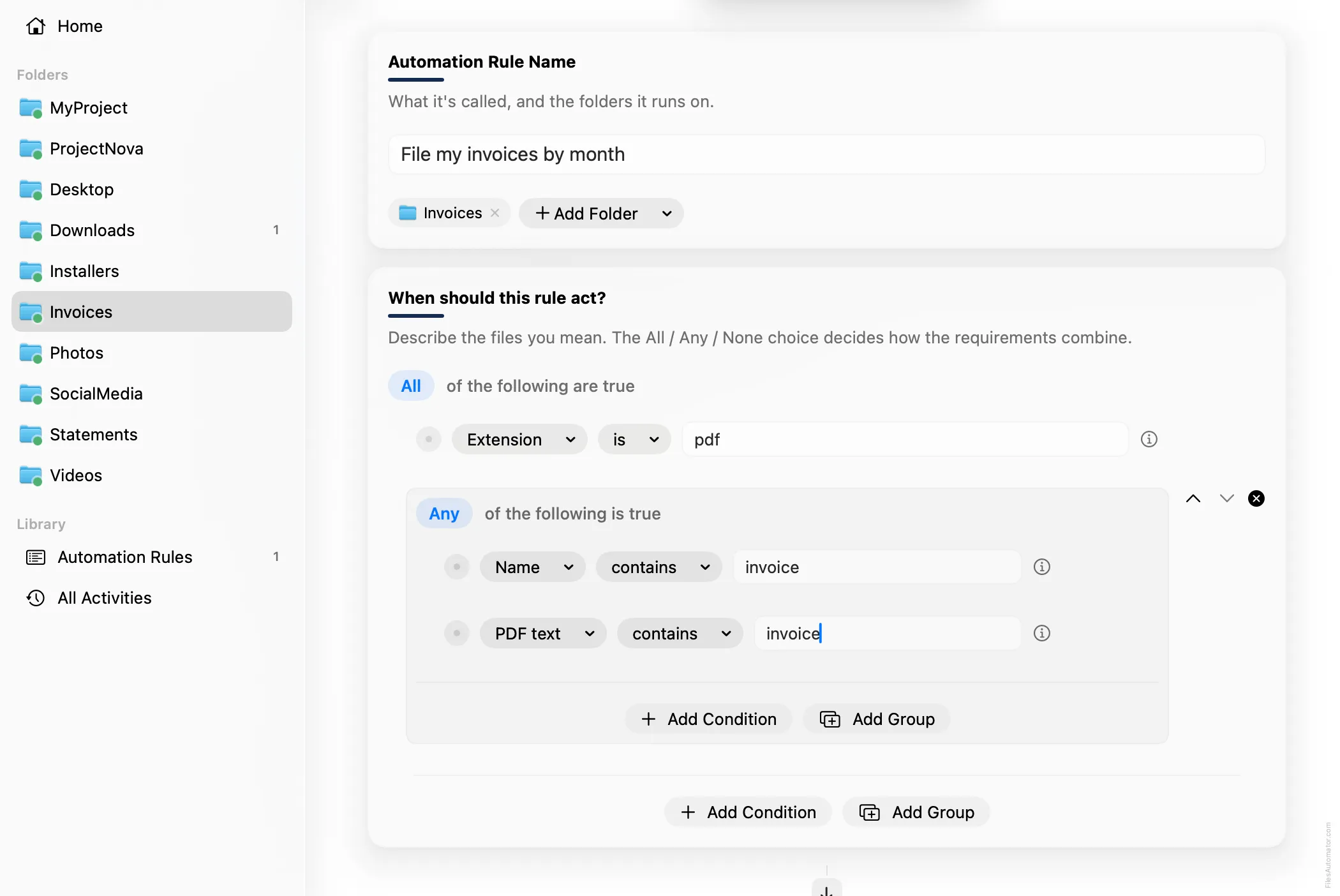Click the Name contains invoice value field
This screenshot has width=1340, height=896.
877,567
